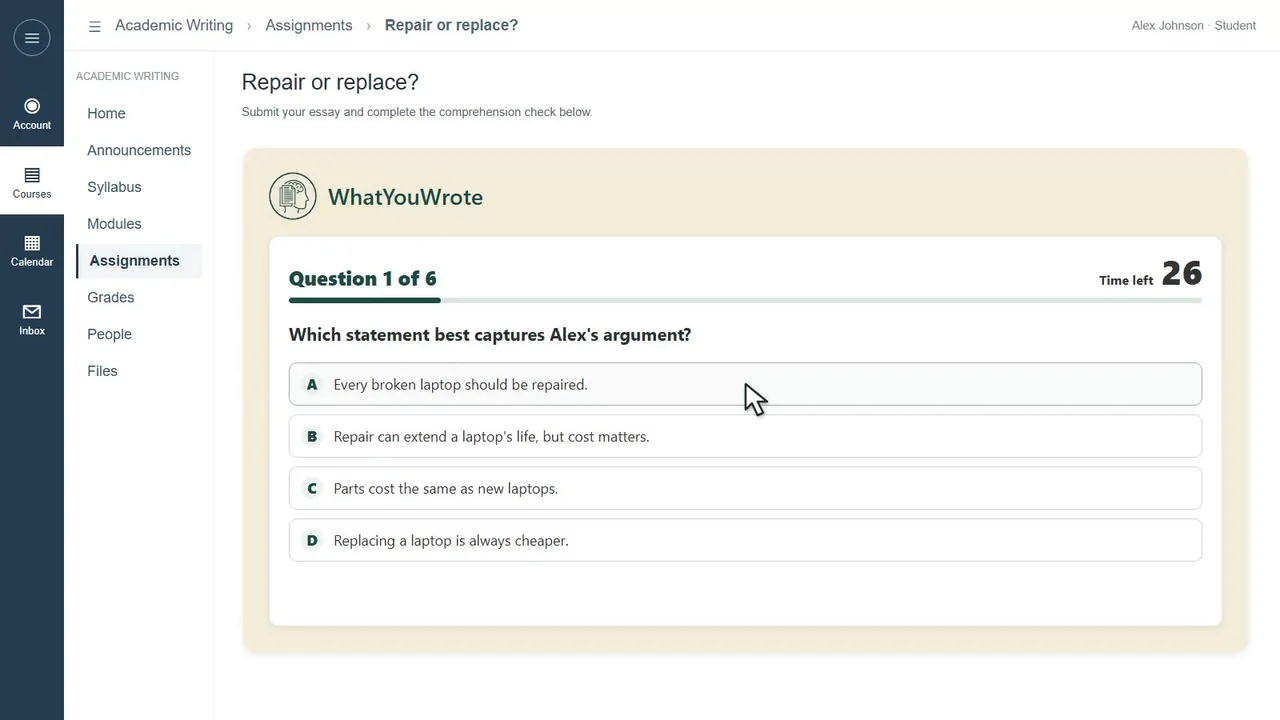The width and height of the screenshot is (1280, 720).
Task: Open the Inbox icon in the sidebar
Action: [x=32, y=320]
